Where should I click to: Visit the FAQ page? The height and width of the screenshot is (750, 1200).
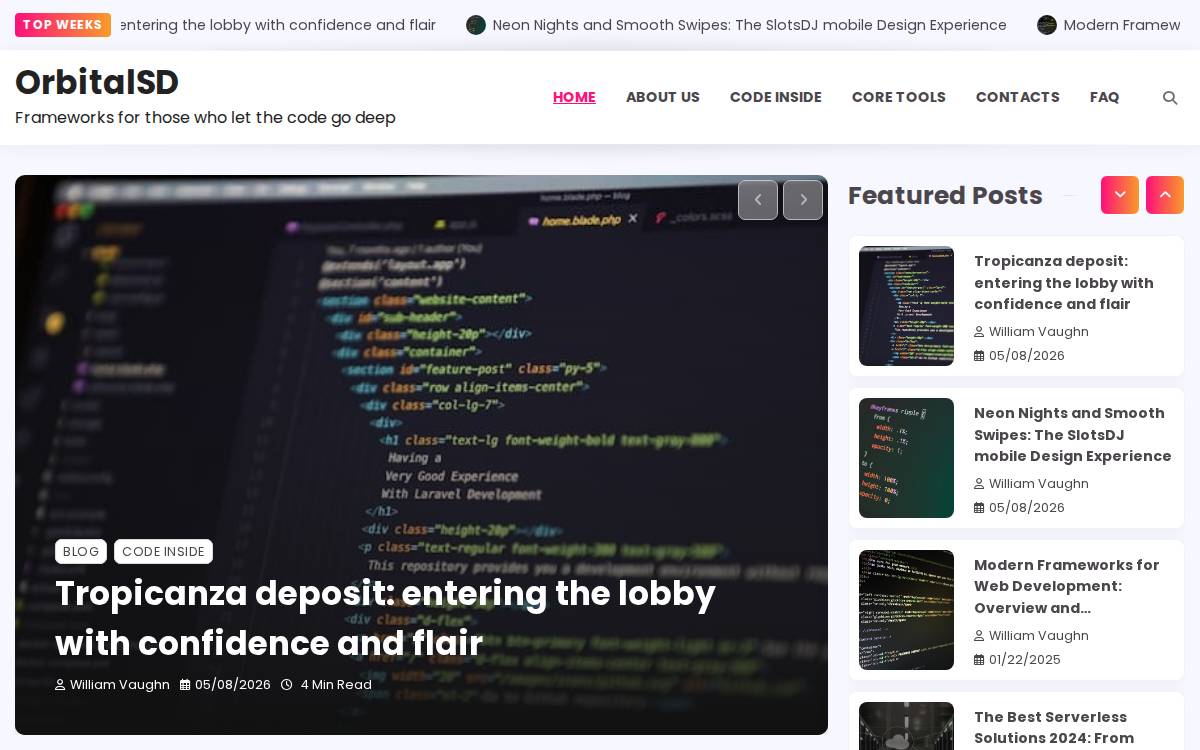pyautogui.click(x=1105, y=97)
